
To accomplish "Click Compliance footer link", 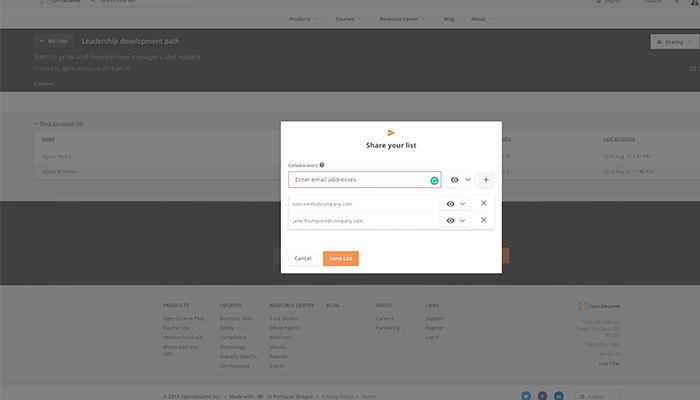I will 233,338.
